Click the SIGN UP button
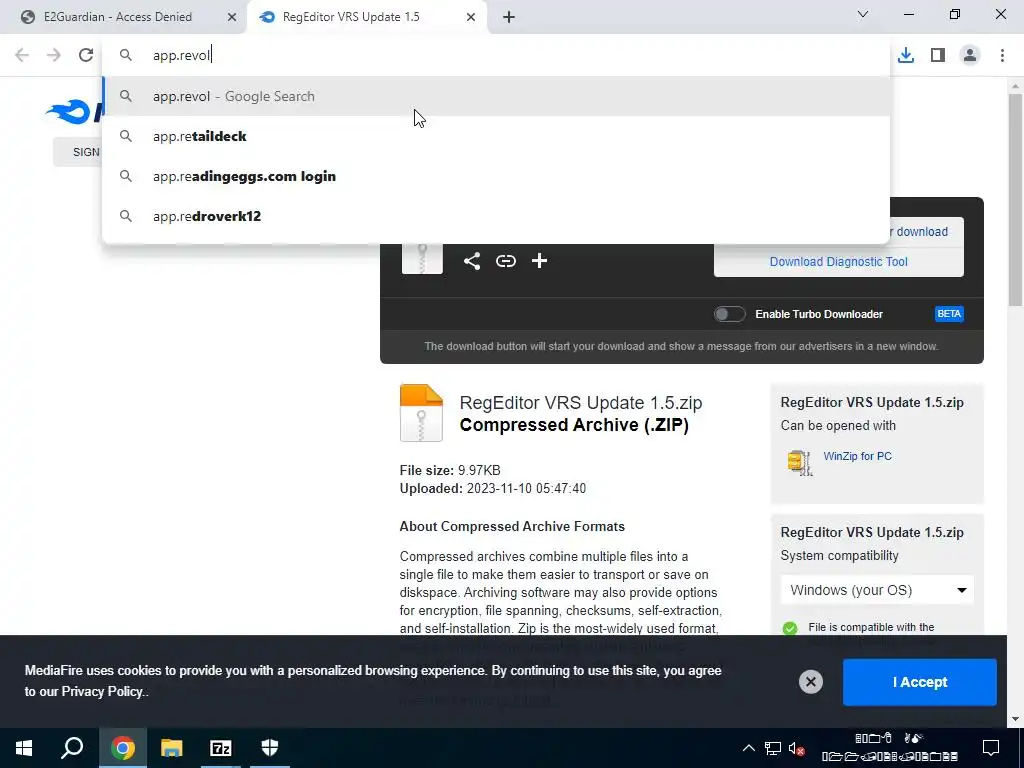 [77, 152]
